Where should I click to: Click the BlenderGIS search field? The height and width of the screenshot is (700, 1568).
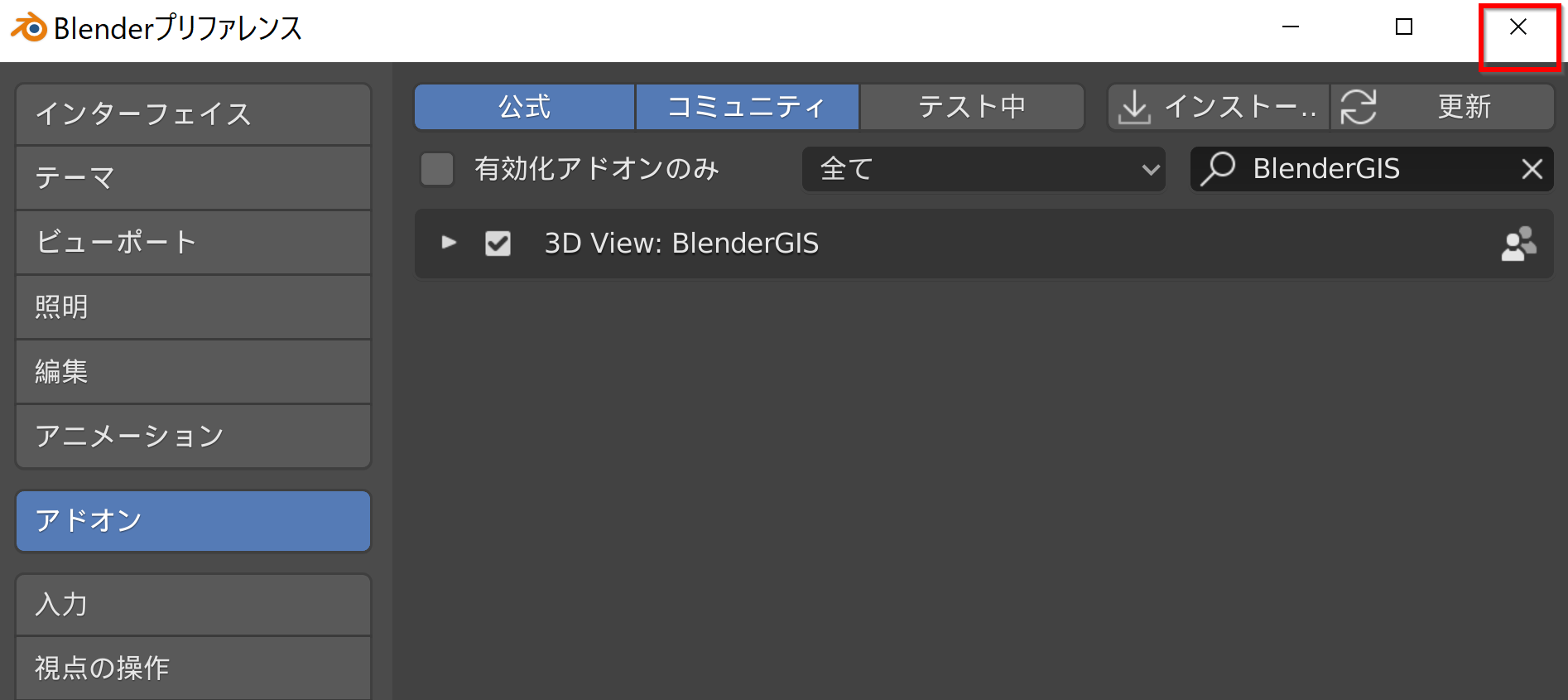coord(1372,169)
